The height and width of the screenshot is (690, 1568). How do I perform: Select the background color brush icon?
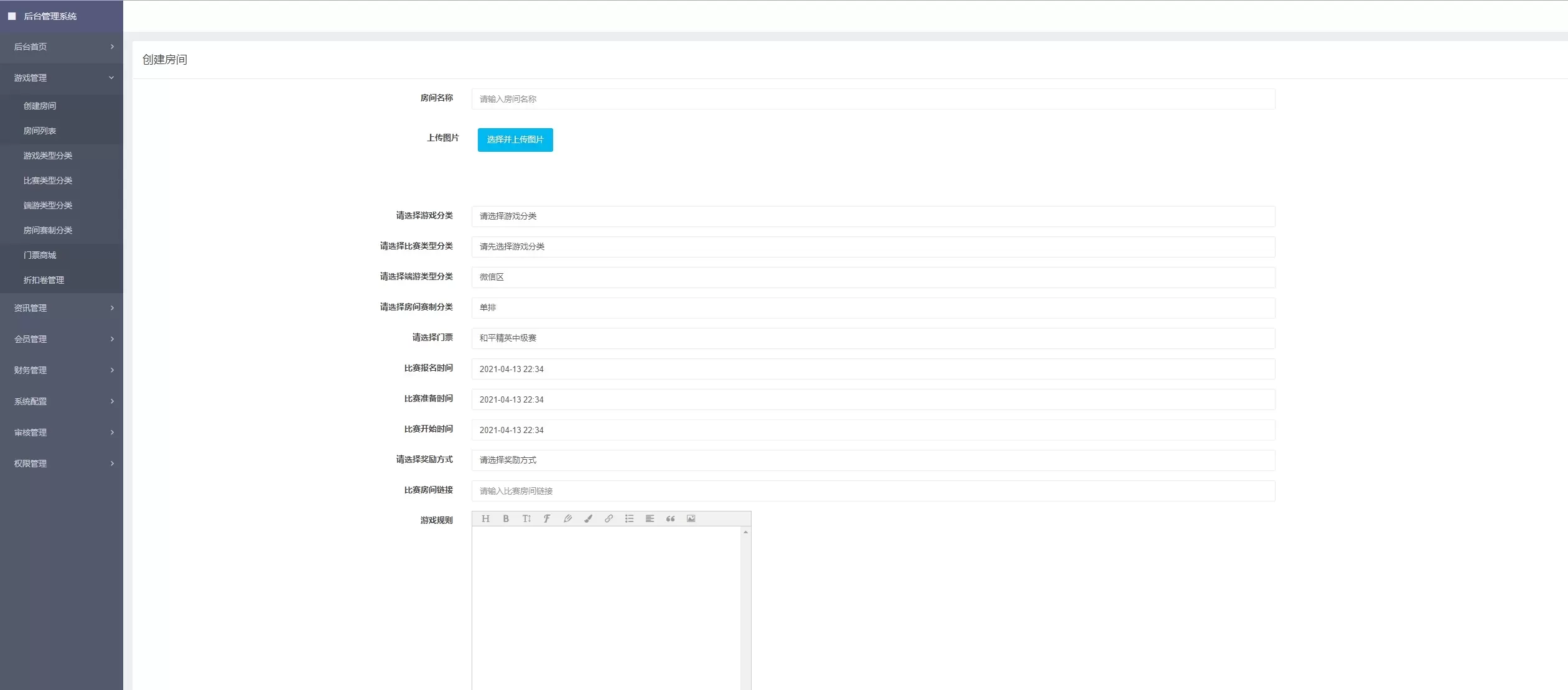tap(588, 519)
